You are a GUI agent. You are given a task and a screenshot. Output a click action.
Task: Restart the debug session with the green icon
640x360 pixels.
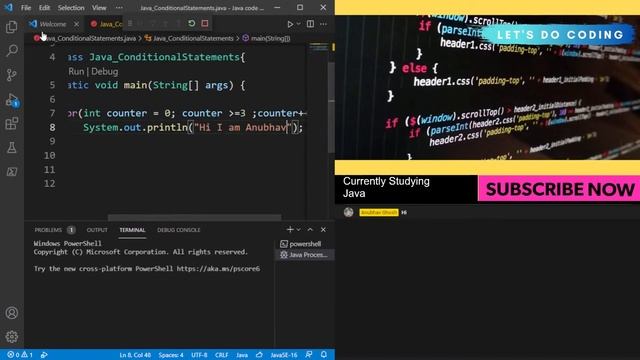click(191, 24)
